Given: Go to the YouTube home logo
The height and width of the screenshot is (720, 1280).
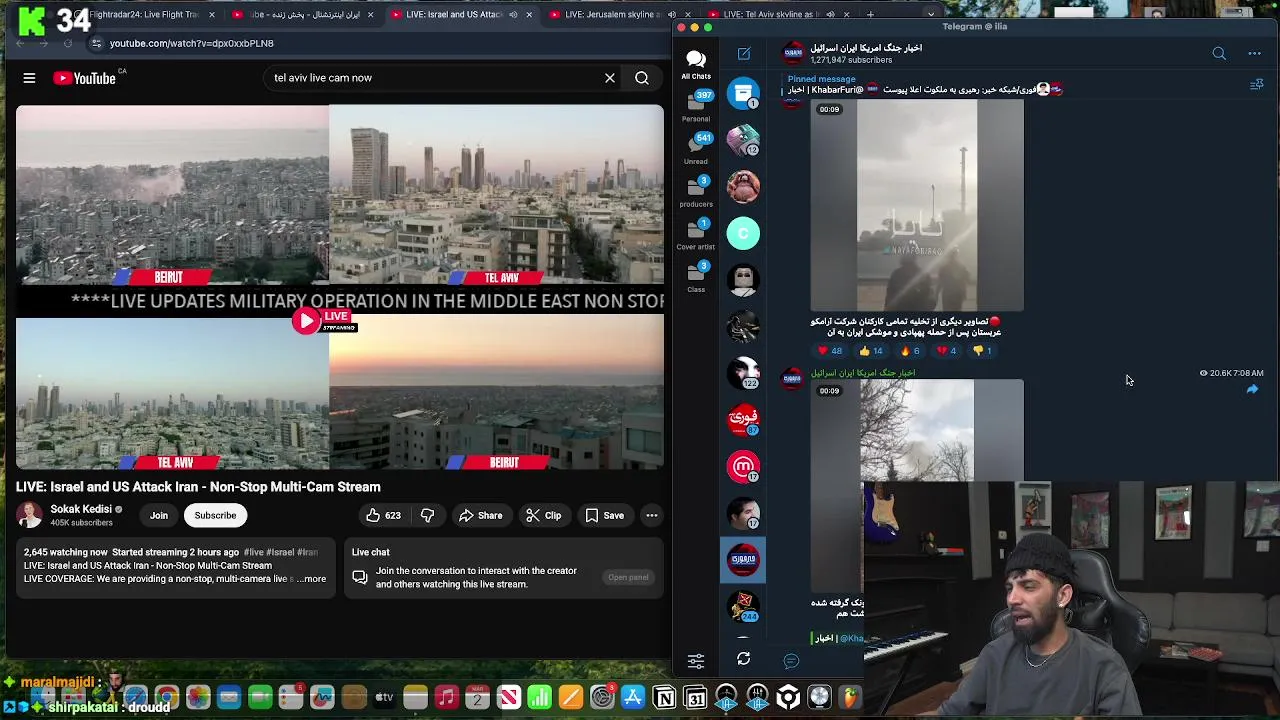Looking at the screenshot, I should [85, 78].
